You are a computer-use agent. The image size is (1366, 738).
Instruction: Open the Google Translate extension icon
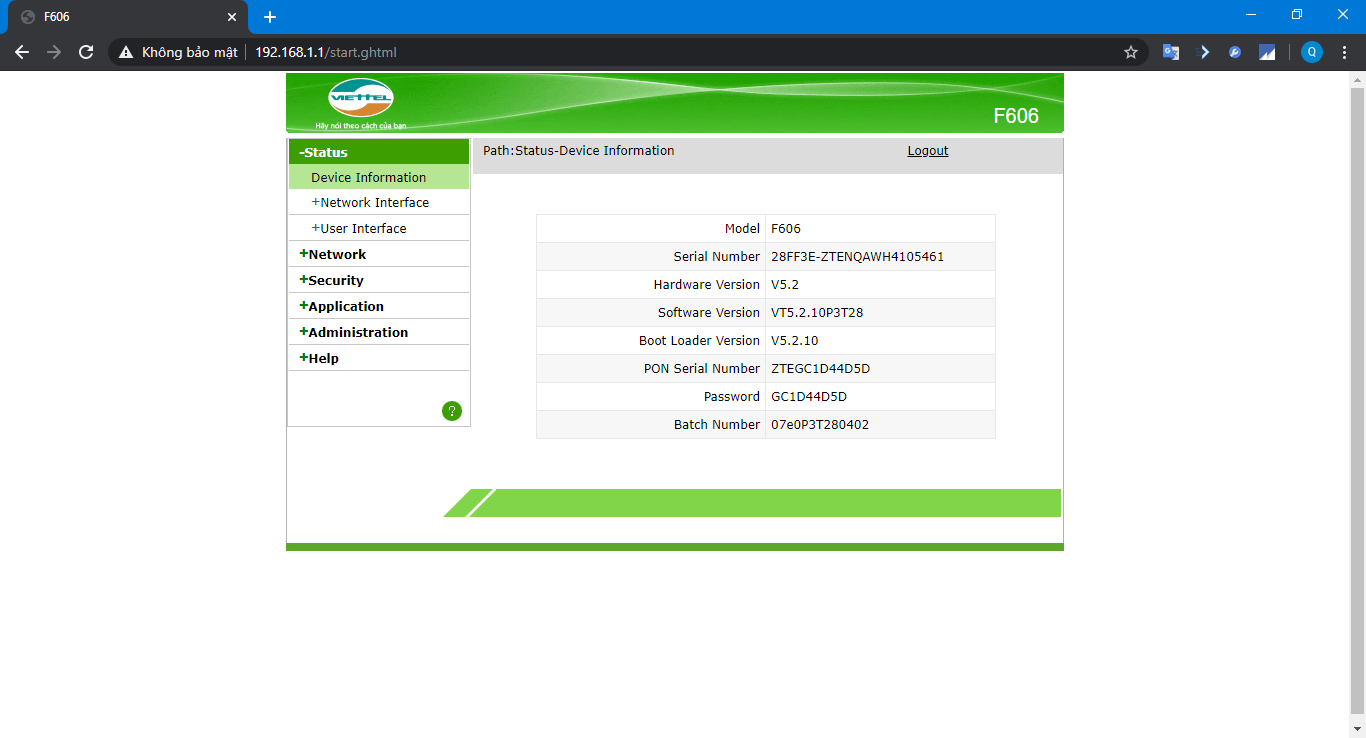point(1170,52)
